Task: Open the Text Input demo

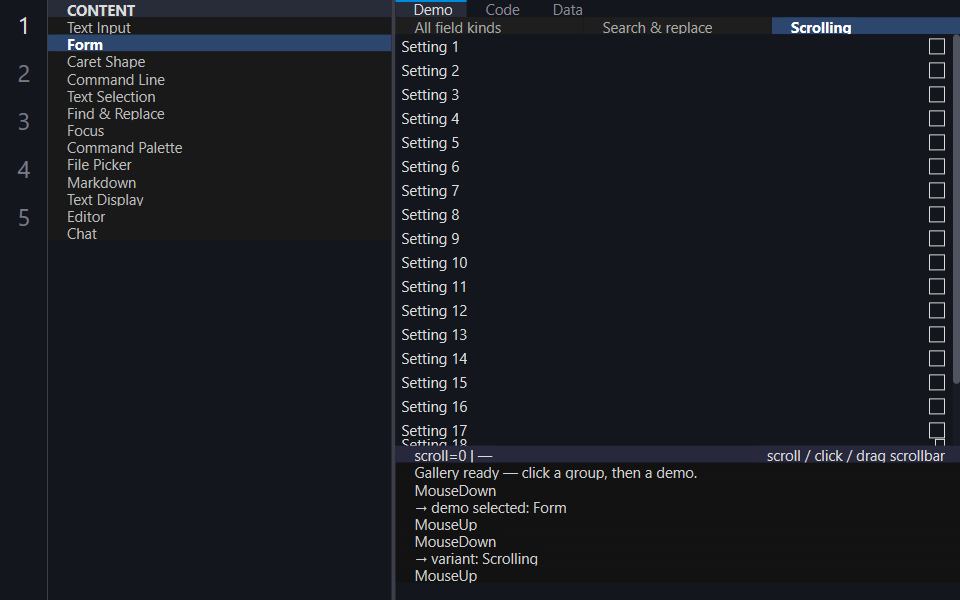Action: click(x=219, y=27)
